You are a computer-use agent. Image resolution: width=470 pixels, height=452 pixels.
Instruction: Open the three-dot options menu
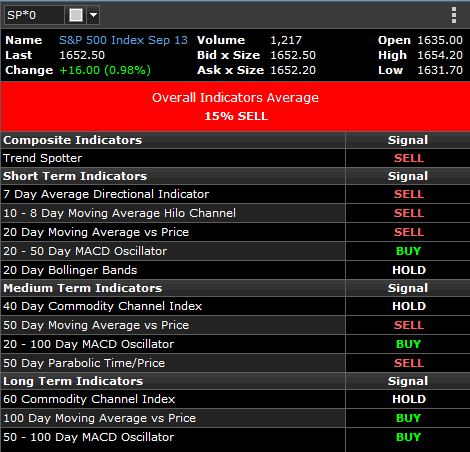coord(454,15)
